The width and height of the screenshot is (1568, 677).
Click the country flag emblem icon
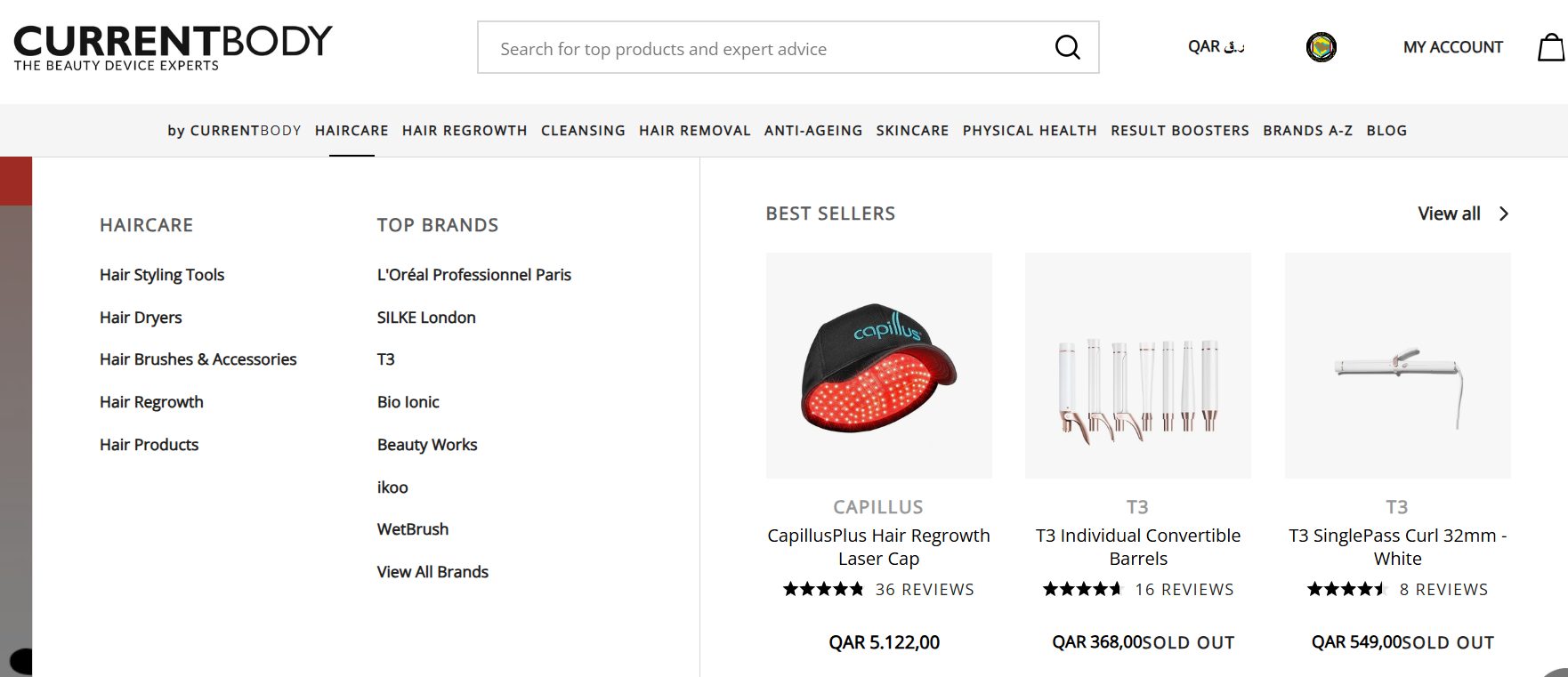(x=1321, y=47)
